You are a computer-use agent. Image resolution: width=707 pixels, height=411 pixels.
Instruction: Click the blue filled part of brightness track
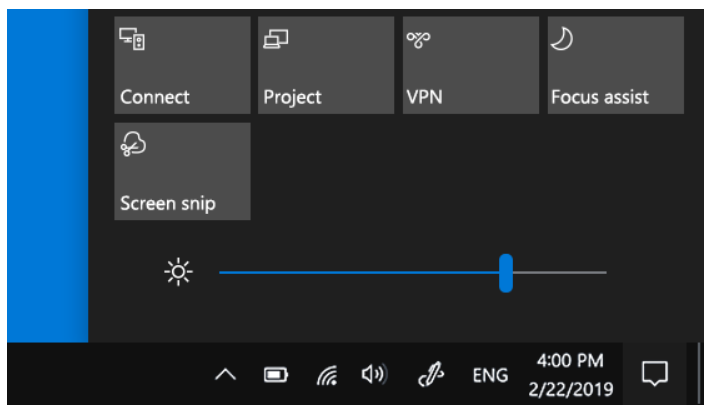[x=359, y=272]
